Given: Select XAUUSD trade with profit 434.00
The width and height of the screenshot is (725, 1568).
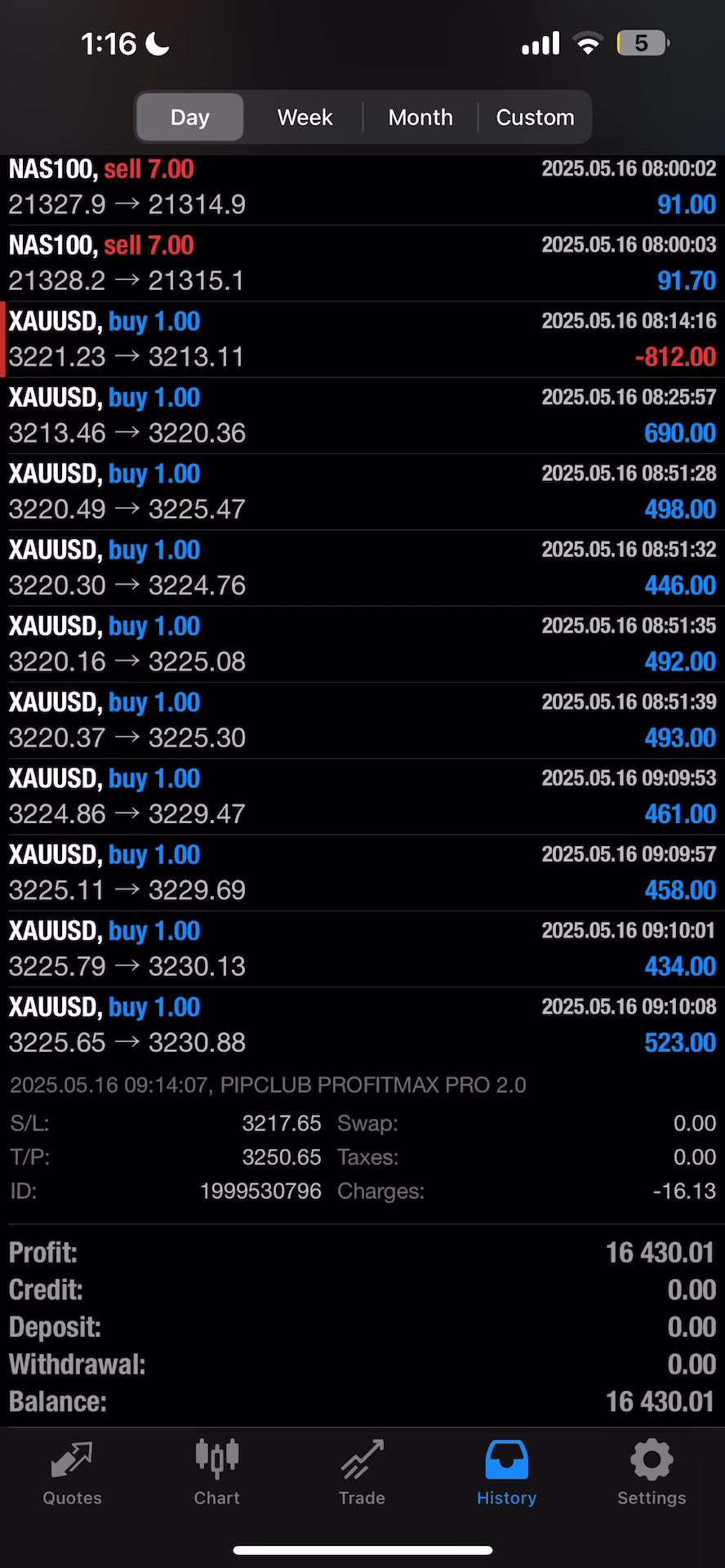Looking at the screenshot, I should coord(362,948).
